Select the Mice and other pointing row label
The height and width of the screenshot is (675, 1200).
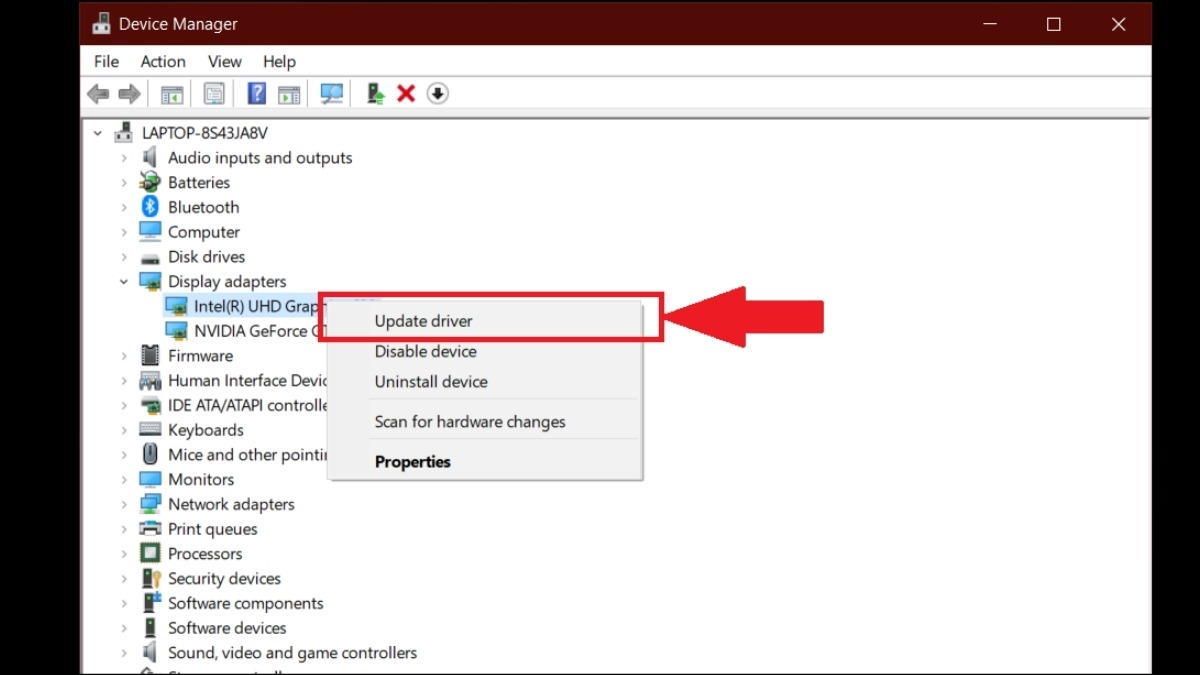247,454
